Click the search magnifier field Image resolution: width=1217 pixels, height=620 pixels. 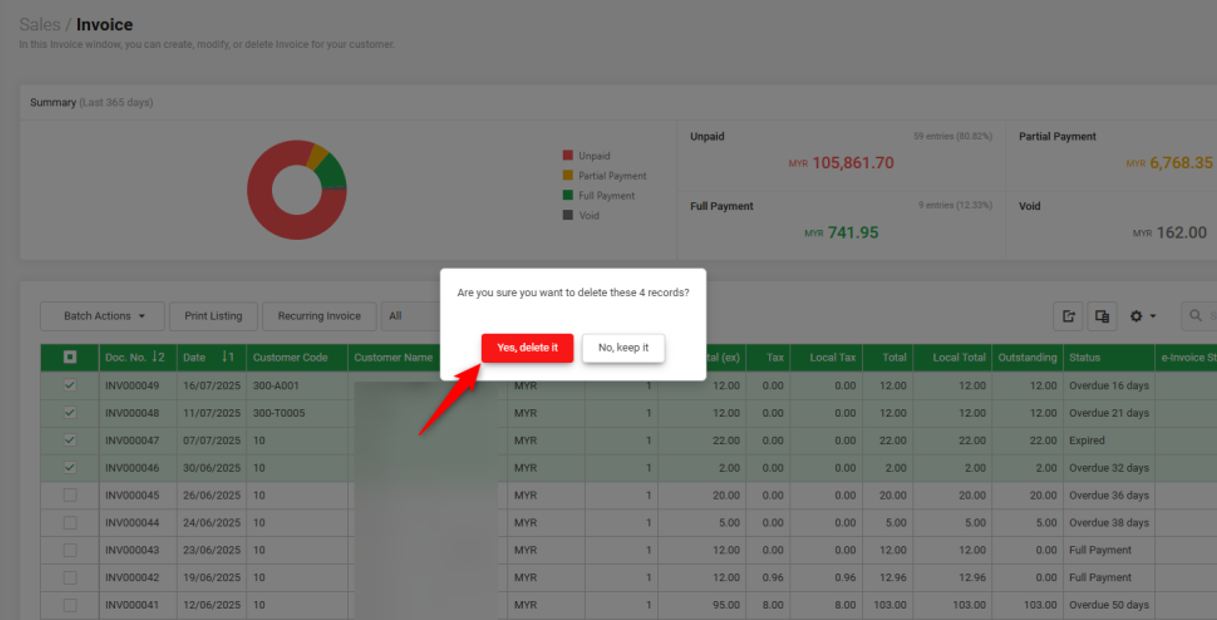[x=1198, y=316]
